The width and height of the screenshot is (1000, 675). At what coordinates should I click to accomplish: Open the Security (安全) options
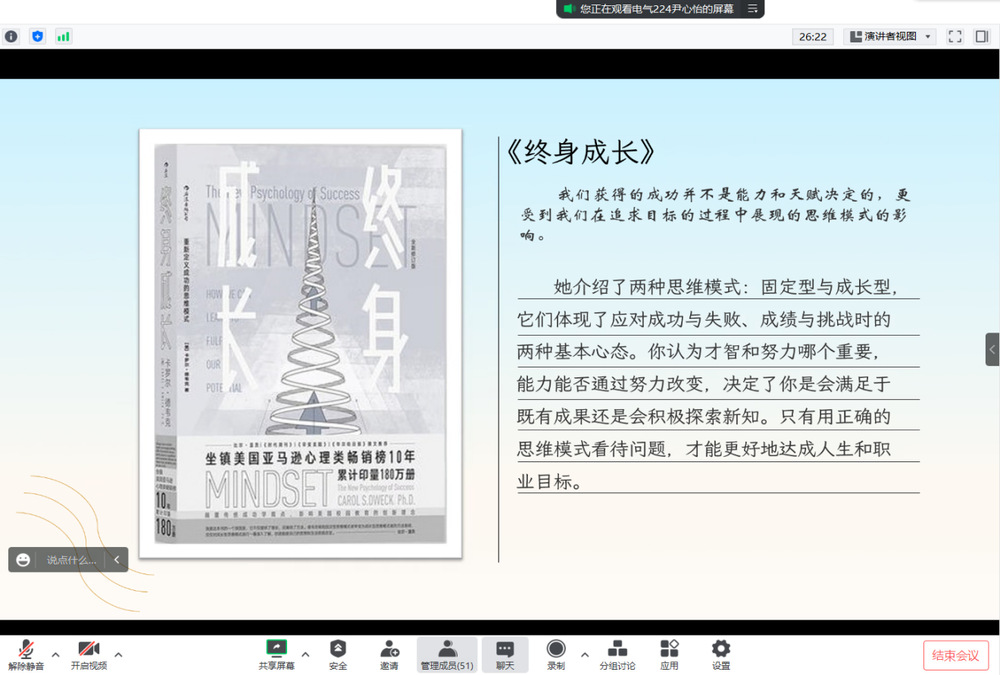338,655
